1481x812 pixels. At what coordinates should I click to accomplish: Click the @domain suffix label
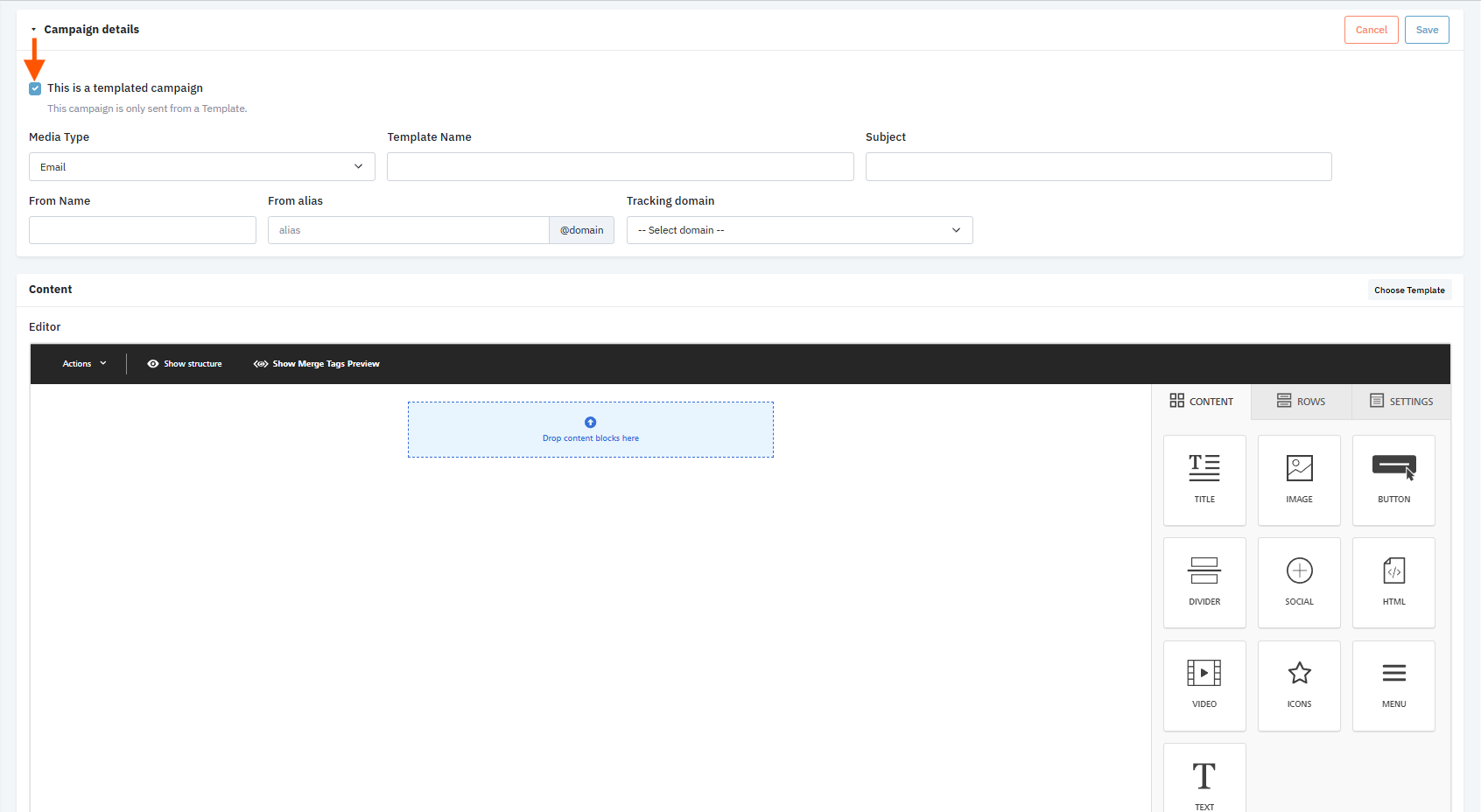[x=582, y=230]
